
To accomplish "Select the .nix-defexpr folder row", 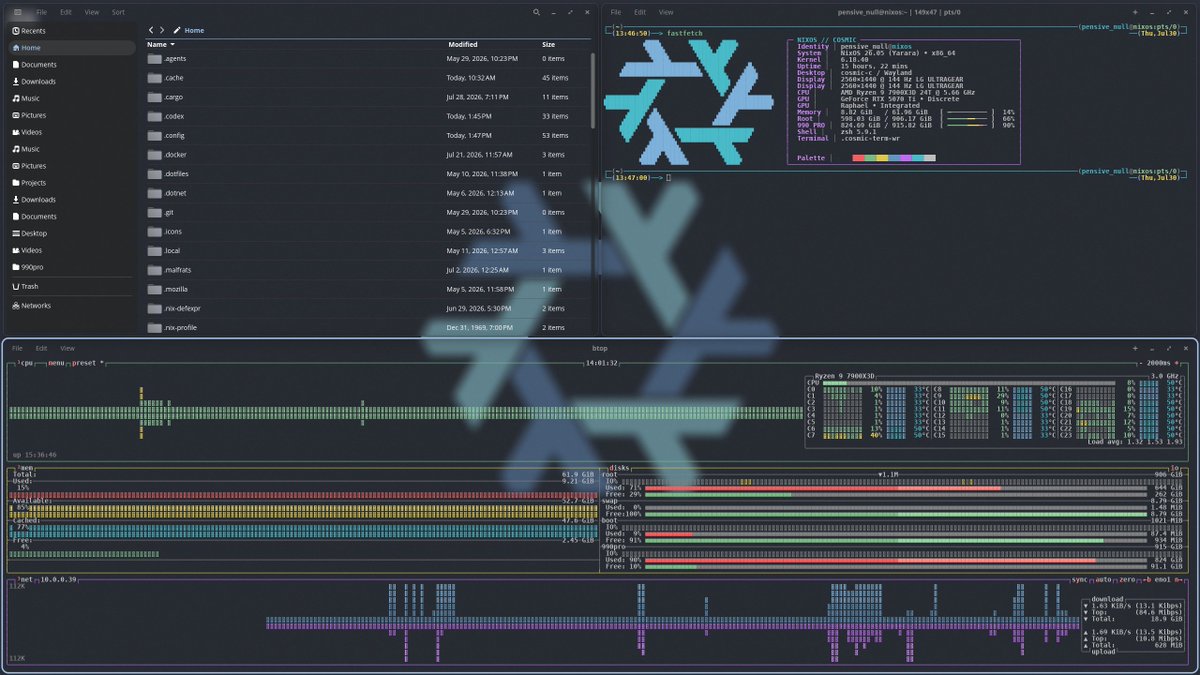I will pyautogui.click(x=366, y=308).
